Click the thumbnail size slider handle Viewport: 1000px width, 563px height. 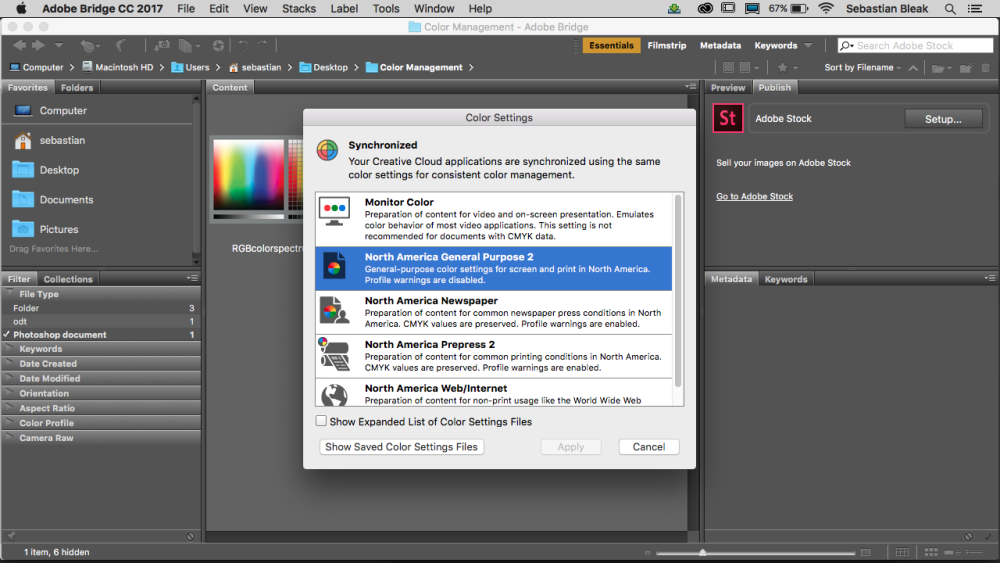tap(702, 553)
